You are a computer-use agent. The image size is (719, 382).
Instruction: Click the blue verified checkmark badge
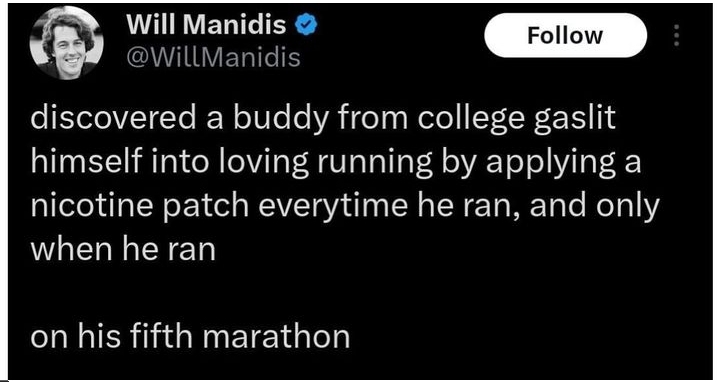tap(306, 25)
